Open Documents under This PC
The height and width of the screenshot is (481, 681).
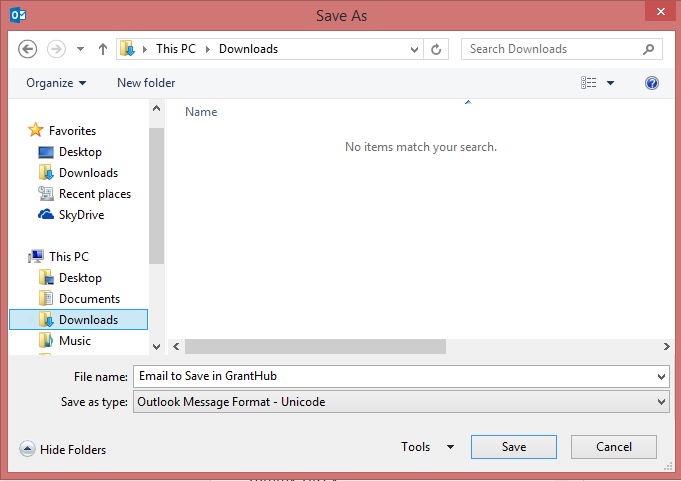pos(89,299)
